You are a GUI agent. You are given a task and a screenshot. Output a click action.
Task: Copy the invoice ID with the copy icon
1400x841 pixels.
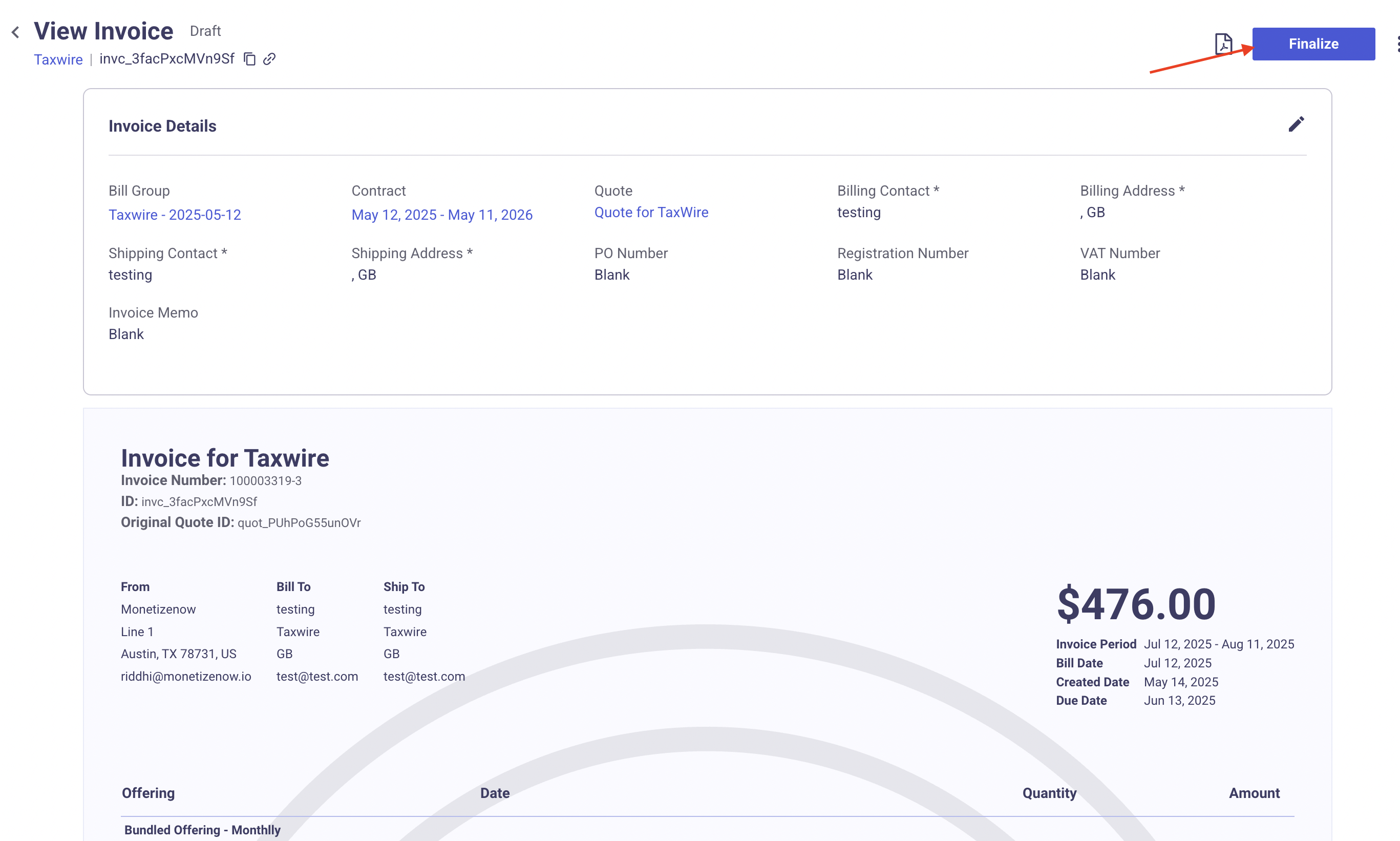(249, 59)
